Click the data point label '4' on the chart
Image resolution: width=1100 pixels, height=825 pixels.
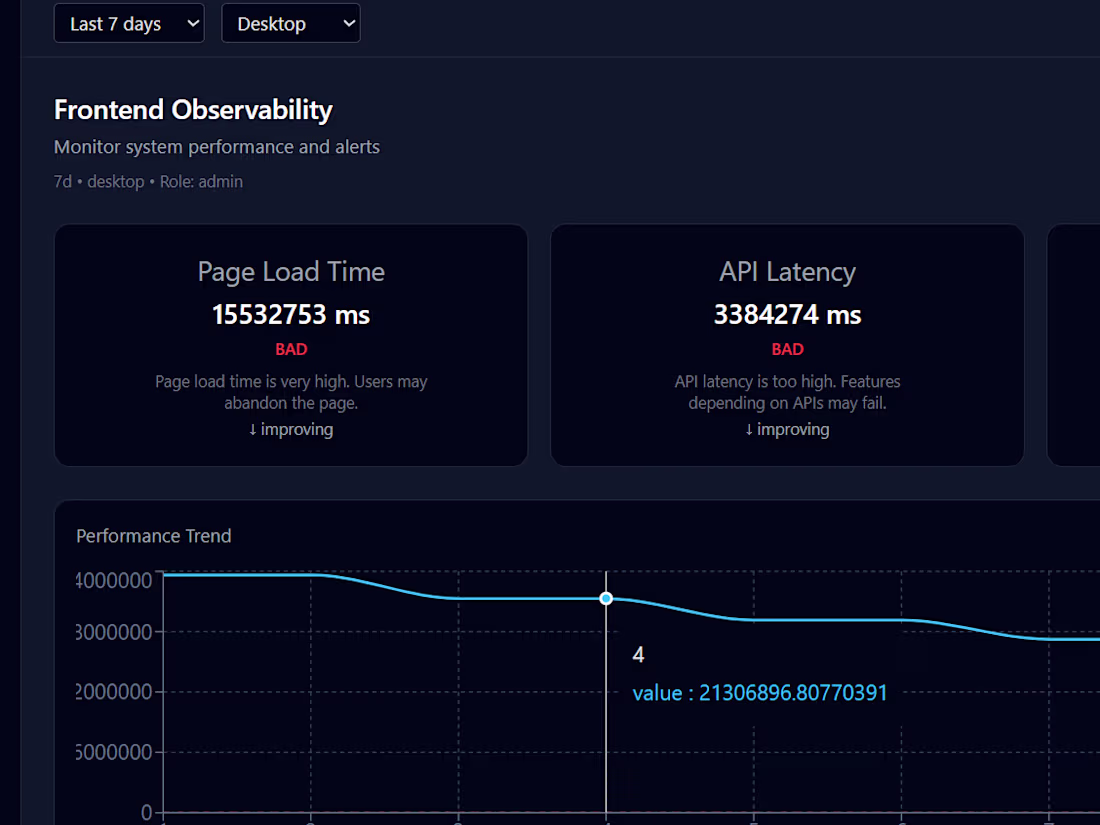tap(638, 655)
